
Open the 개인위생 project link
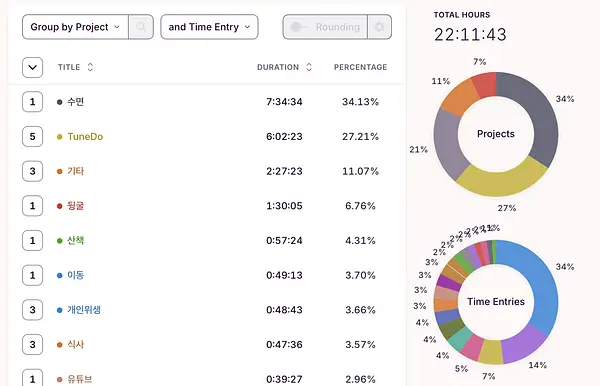[84, 310]
